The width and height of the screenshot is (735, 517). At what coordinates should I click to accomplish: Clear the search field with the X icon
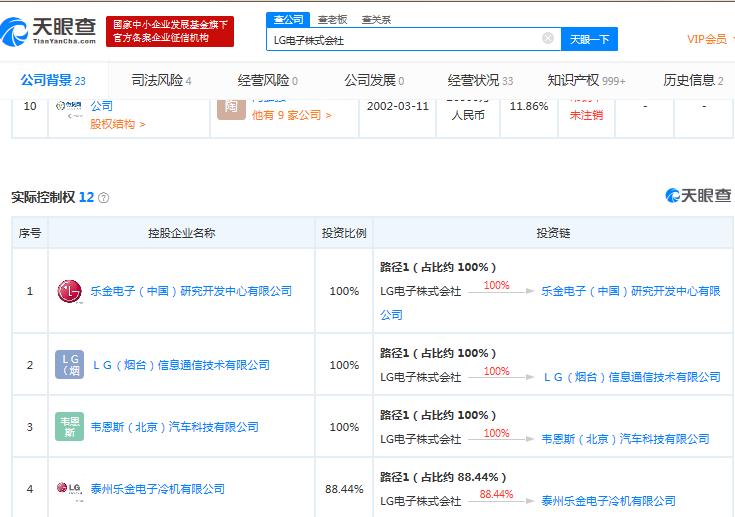pyautogui.click(x=548, y=38)
